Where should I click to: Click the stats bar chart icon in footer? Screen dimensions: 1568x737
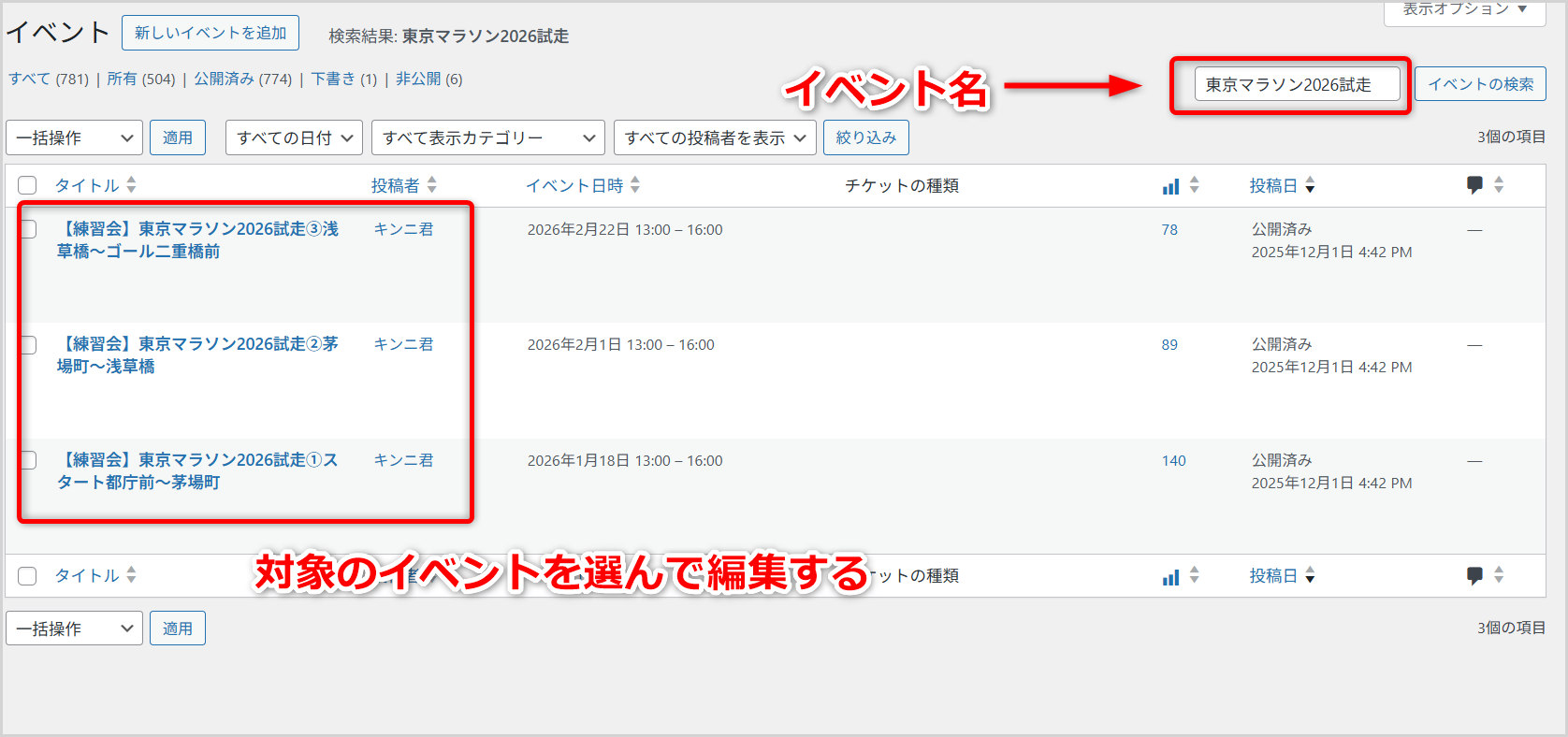[x=1170, y=576]
